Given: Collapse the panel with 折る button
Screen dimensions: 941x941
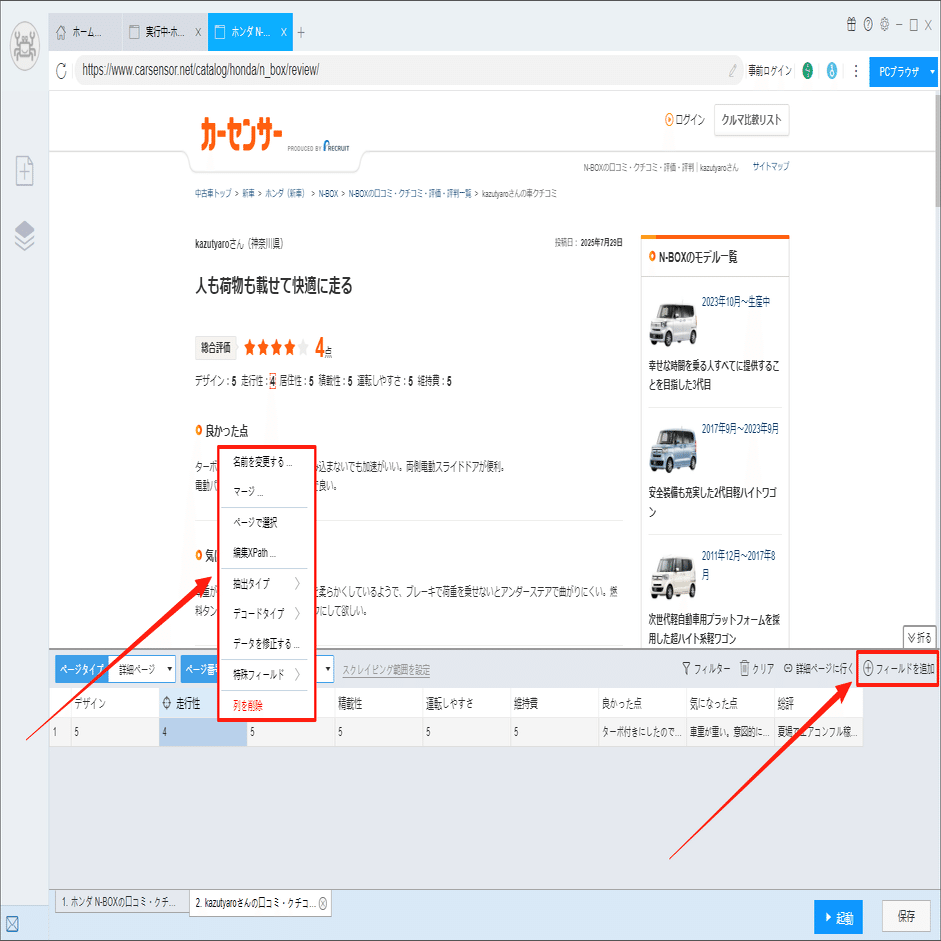Looking at the screenshot, I should pos(919,637).
